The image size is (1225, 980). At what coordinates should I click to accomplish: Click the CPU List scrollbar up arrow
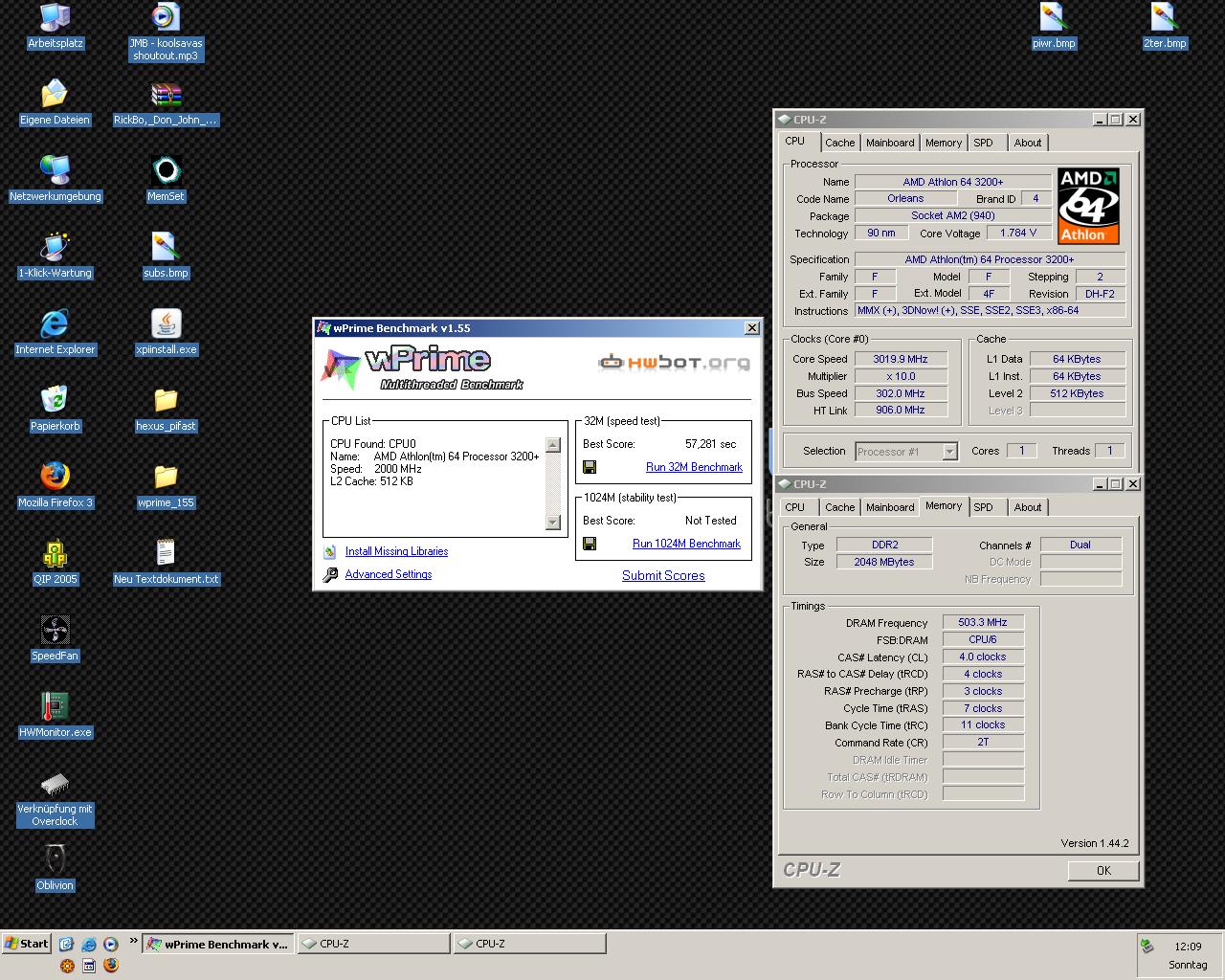pyautogui.click(x=552, y=445)
